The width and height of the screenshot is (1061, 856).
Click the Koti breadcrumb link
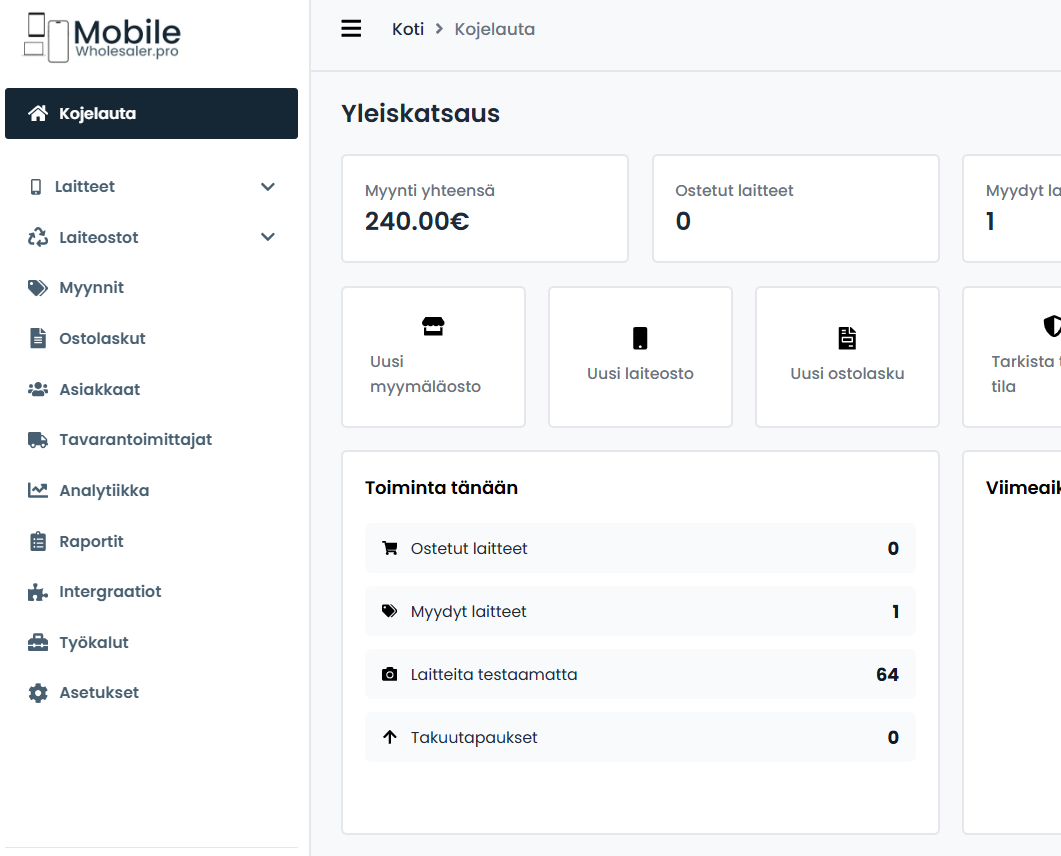coord(408,29)
